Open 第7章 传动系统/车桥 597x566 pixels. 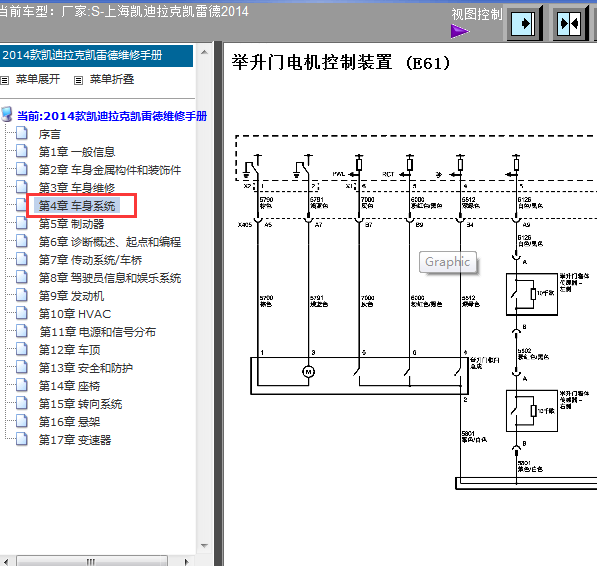[x=90, y=260]
